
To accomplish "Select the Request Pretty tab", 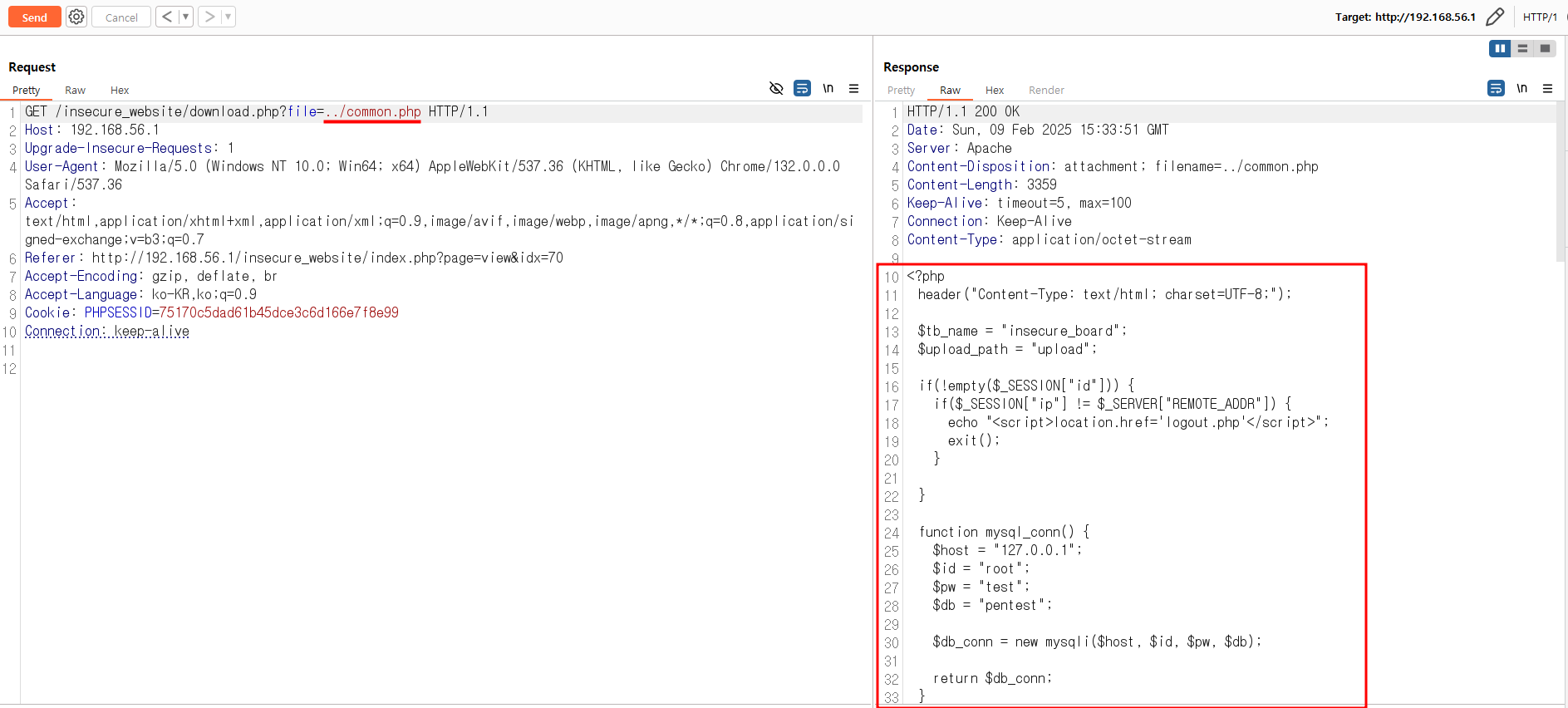I will click(x=27, y=90).
